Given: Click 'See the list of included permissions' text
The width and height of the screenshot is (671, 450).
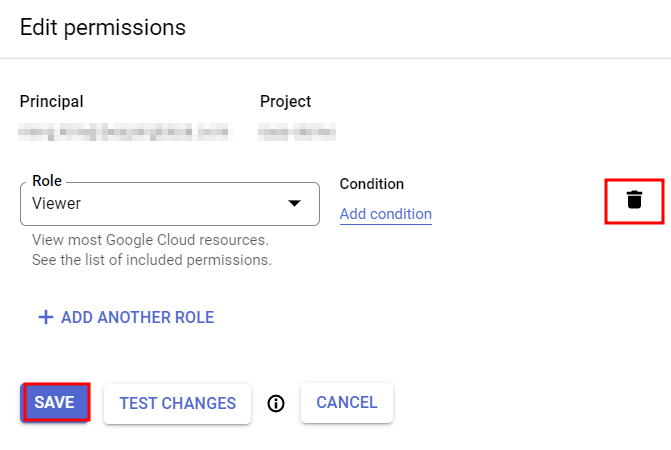Looking at the screenshot, I should tap(151, 260).
